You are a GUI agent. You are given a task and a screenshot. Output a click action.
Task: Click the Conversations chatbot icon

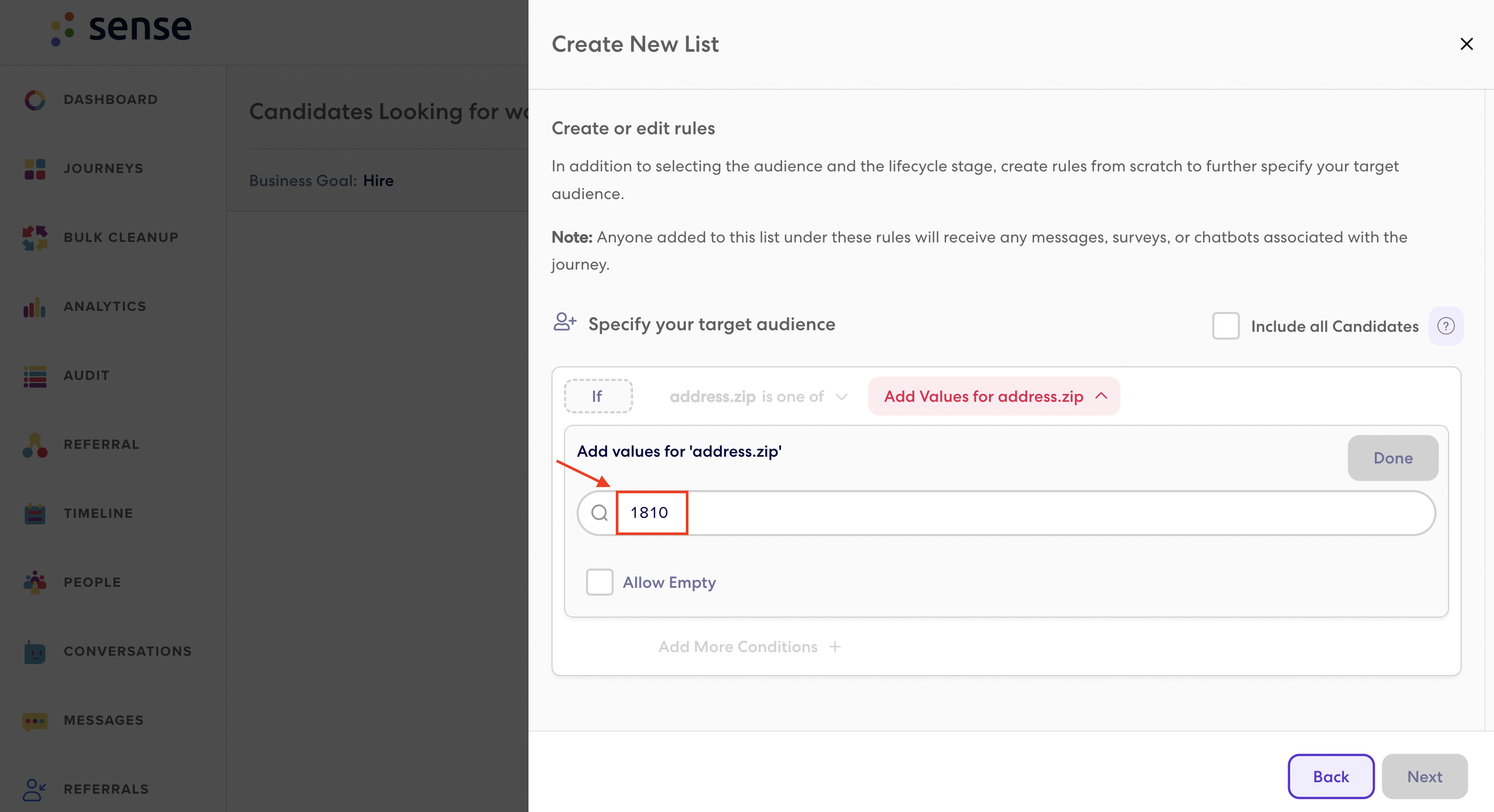(x=35, y=652)
